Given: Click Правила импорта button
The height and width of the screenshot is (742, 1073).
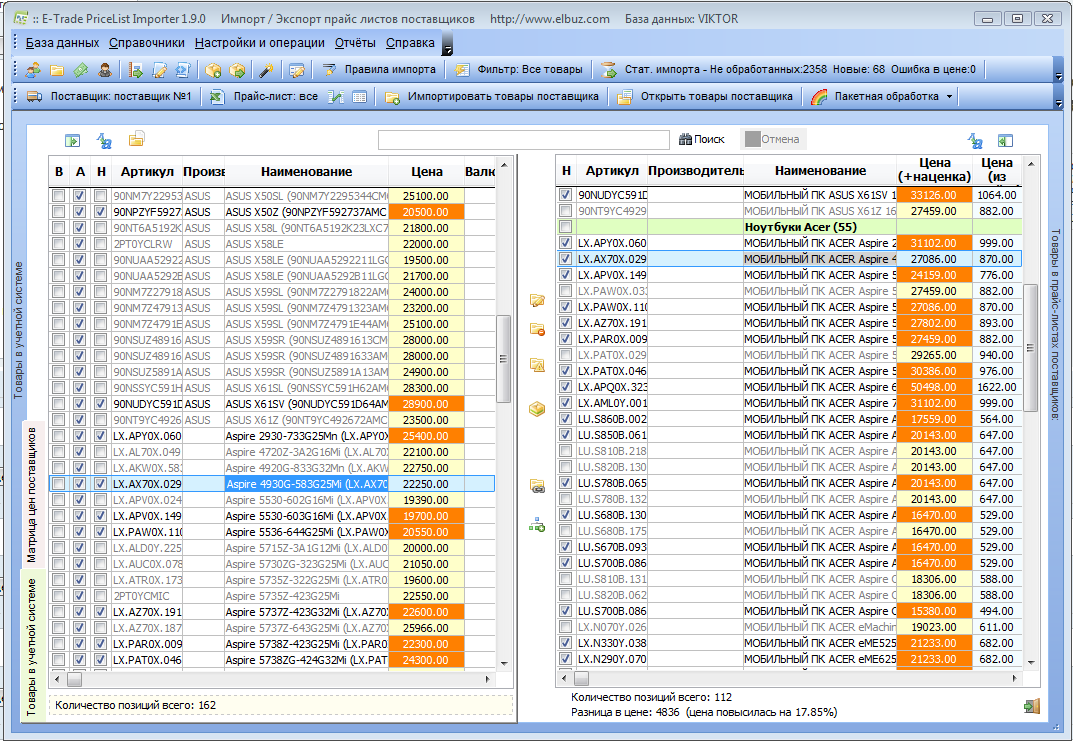Looking at the screenshot, I should 380,70.
